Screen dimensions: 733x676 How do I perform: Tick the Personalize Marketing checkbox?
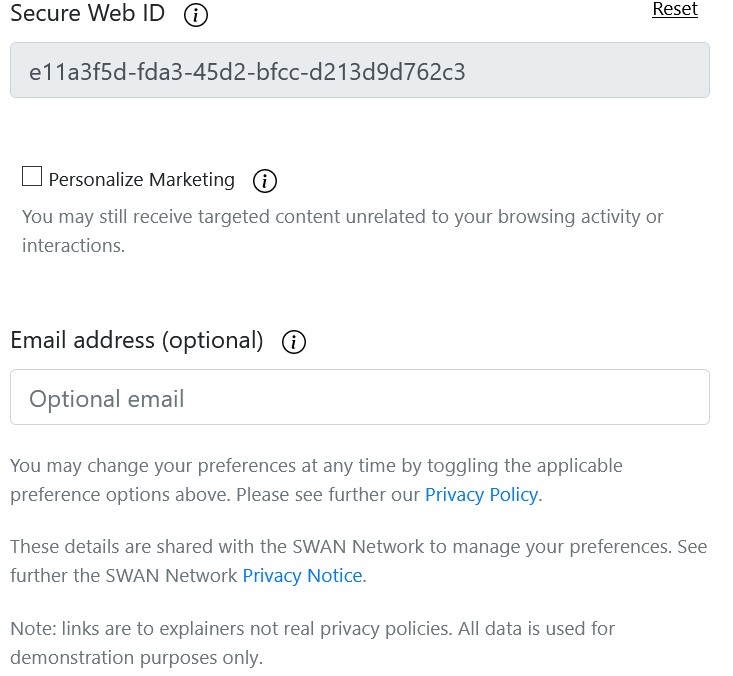(x=32, y=178)
